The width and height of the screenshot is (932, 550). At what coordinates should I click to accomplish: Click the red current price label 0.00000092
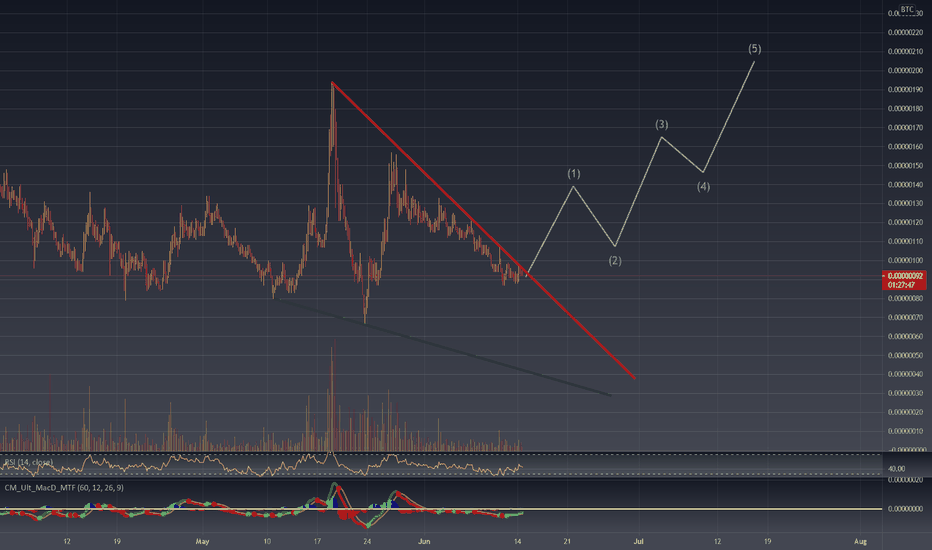click(x=905, y=276)
